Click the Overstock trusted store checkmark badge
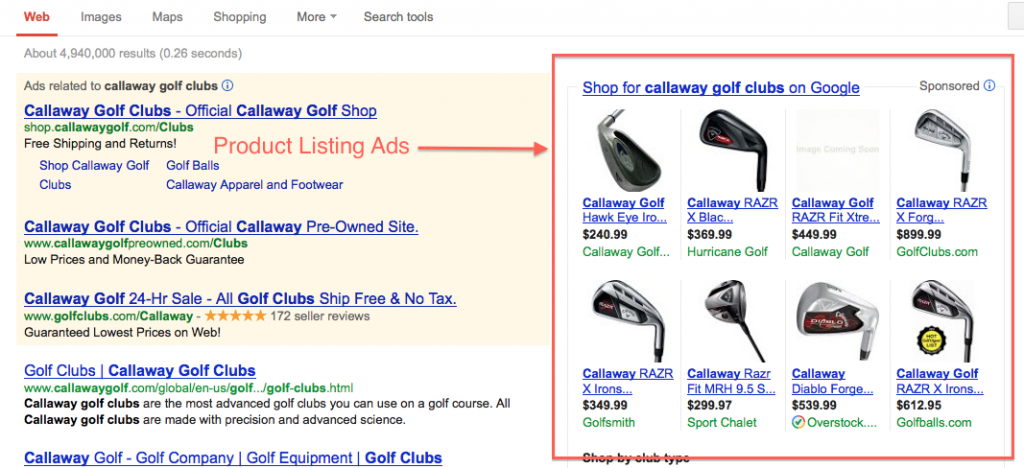Image resolution: width=1024 pixels, height=468 pixels. pyautogui.click(x=798, y=422)
